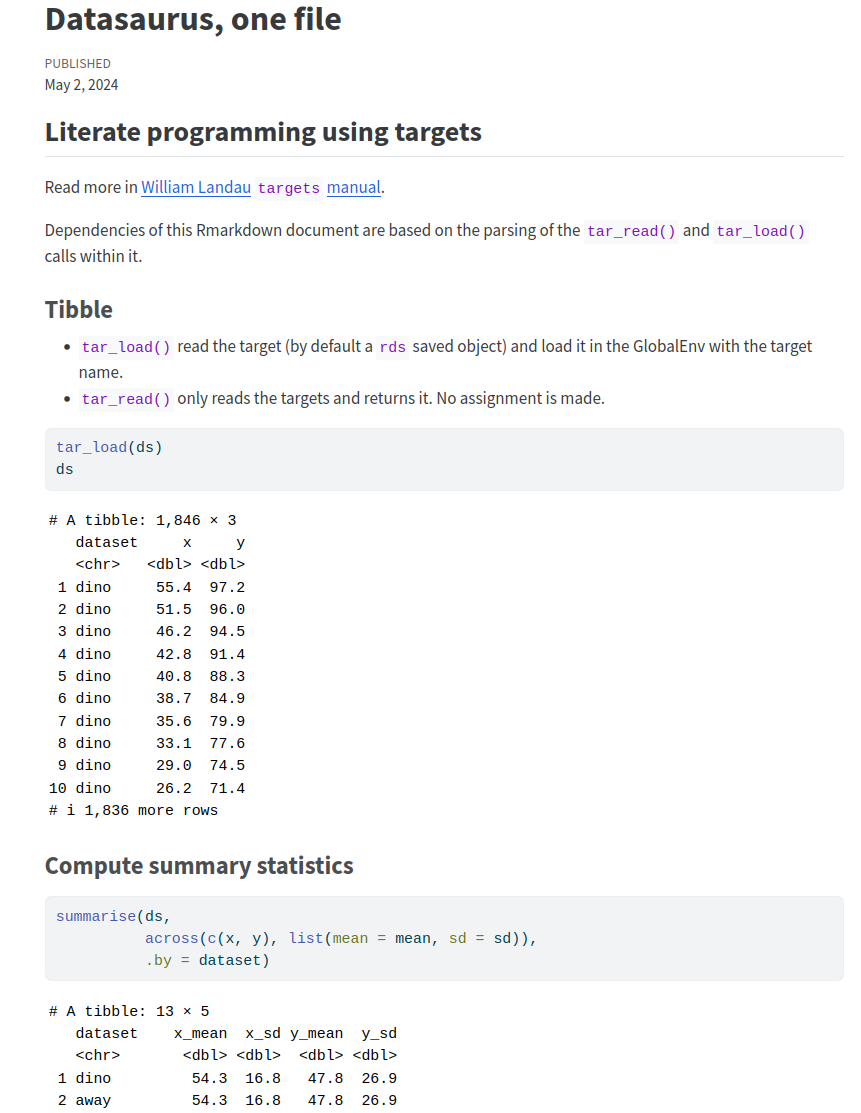Click the PUBLISHED label
The height and width of the screenshot is (1113, 861).
(x=78, y=64)
